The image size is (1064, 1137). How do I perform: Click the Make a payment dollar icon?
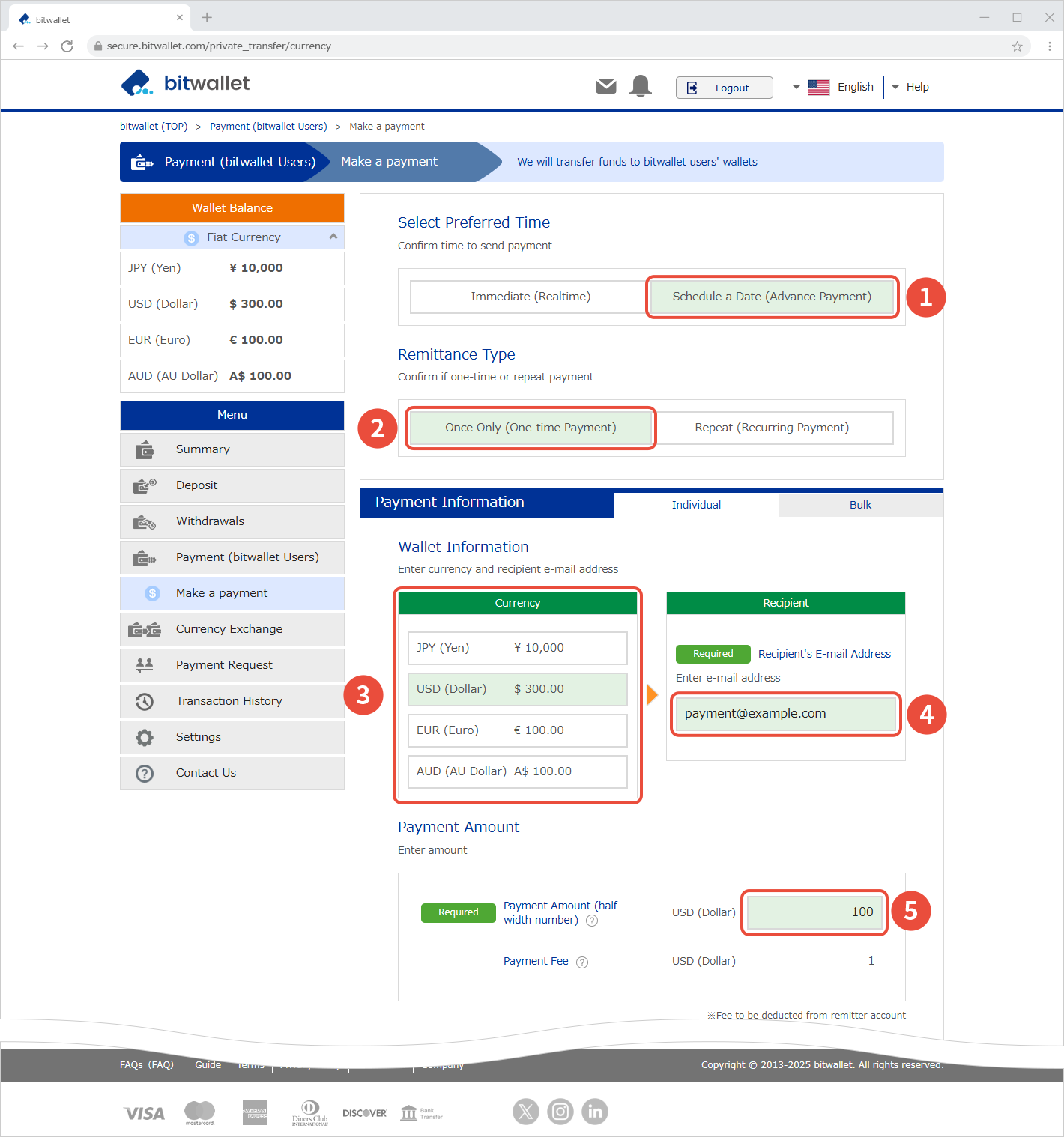(x=153, y=593)
